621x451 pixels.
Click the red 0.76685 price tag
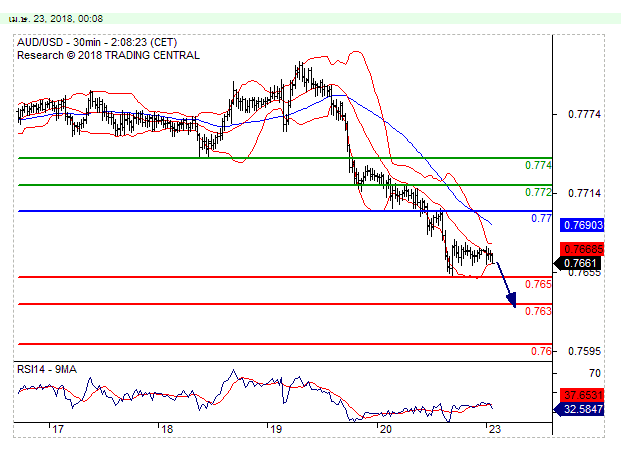click(x=582, y=249)
